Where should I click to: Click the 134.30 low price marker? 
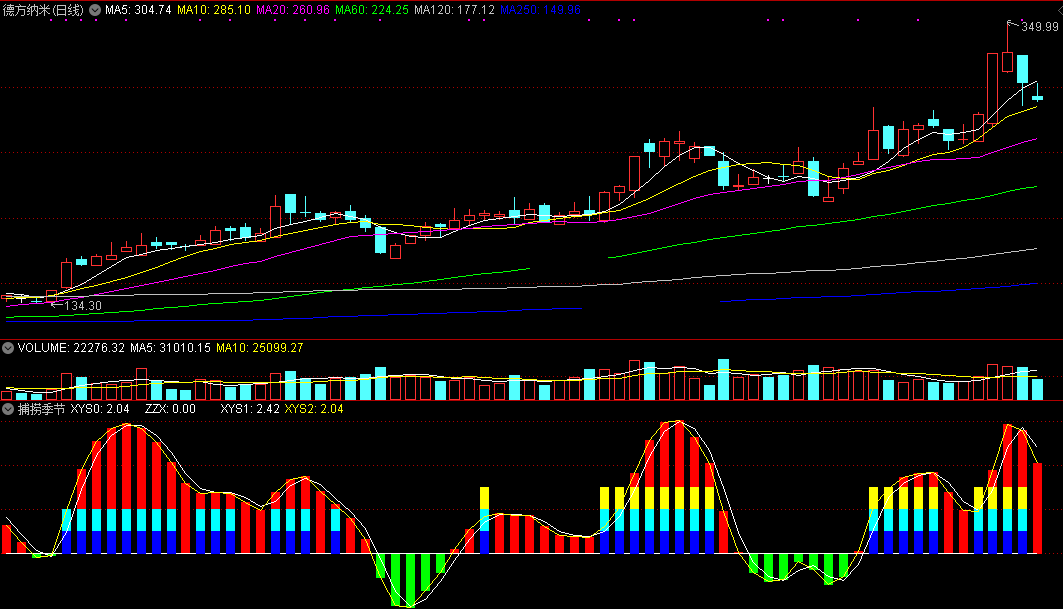83,306
